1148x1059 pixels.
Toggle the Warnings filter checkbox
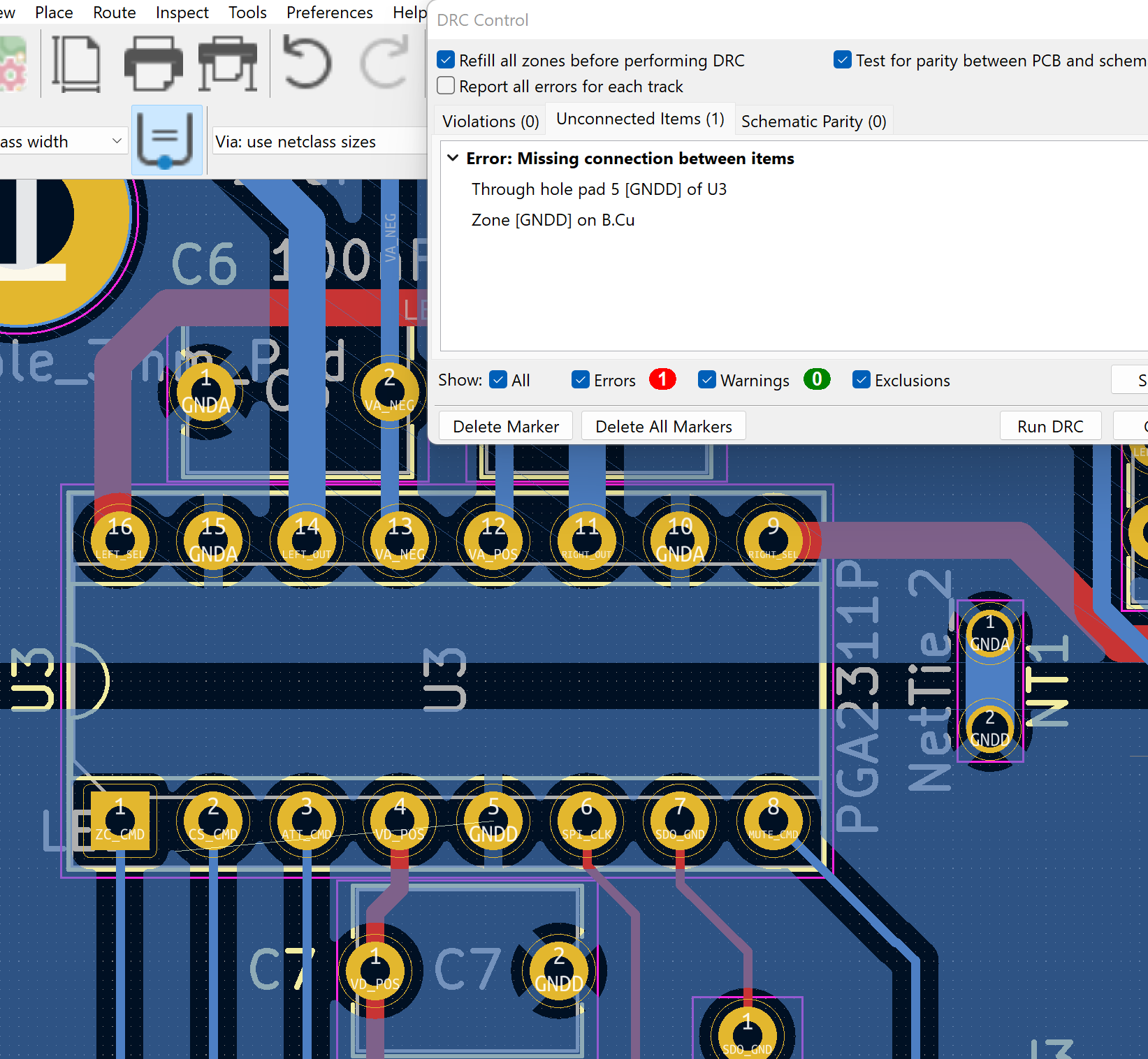pos(707,380)
